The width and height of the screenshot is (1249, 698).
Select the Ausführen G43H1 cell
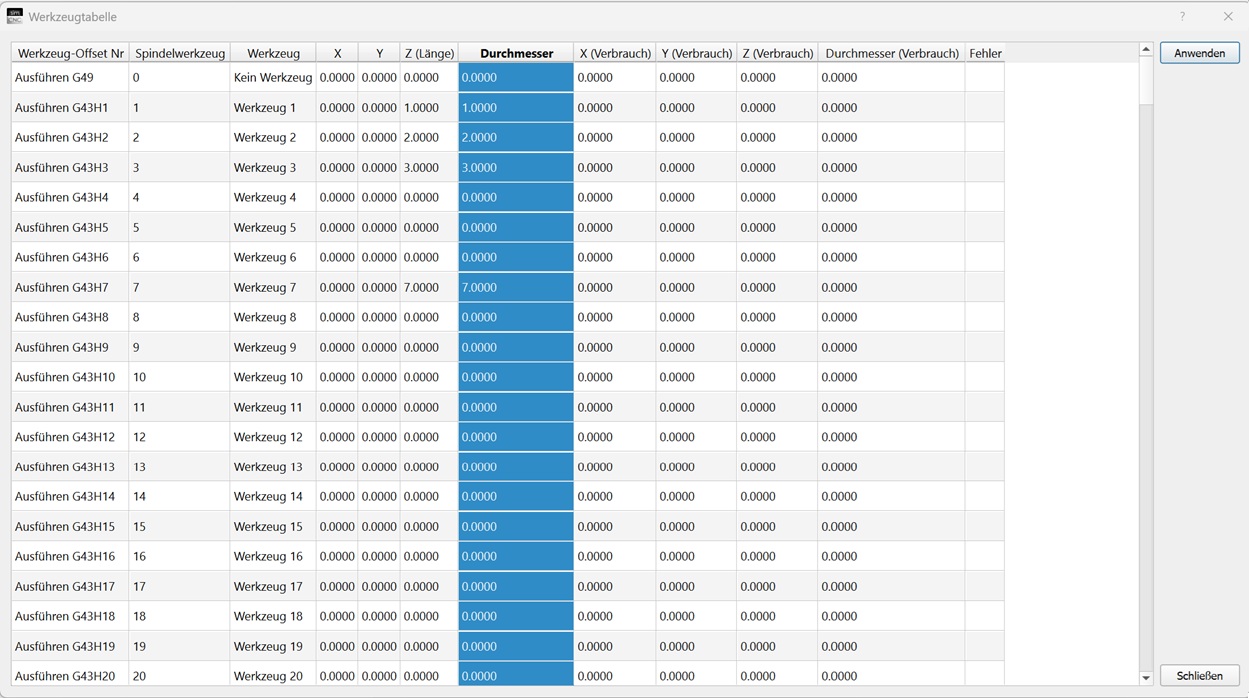point(70,107)
